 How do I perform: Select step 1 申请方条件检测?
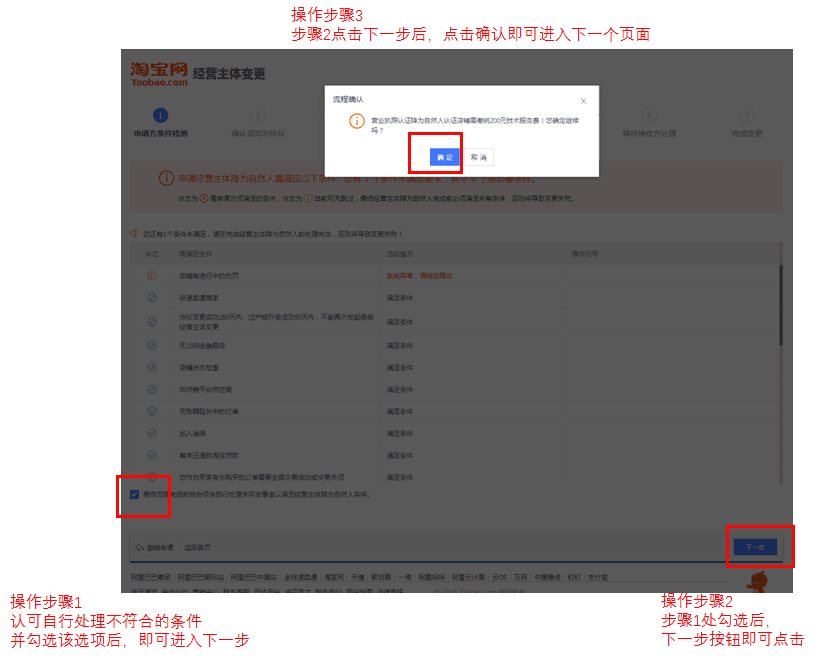pos(161,123)
